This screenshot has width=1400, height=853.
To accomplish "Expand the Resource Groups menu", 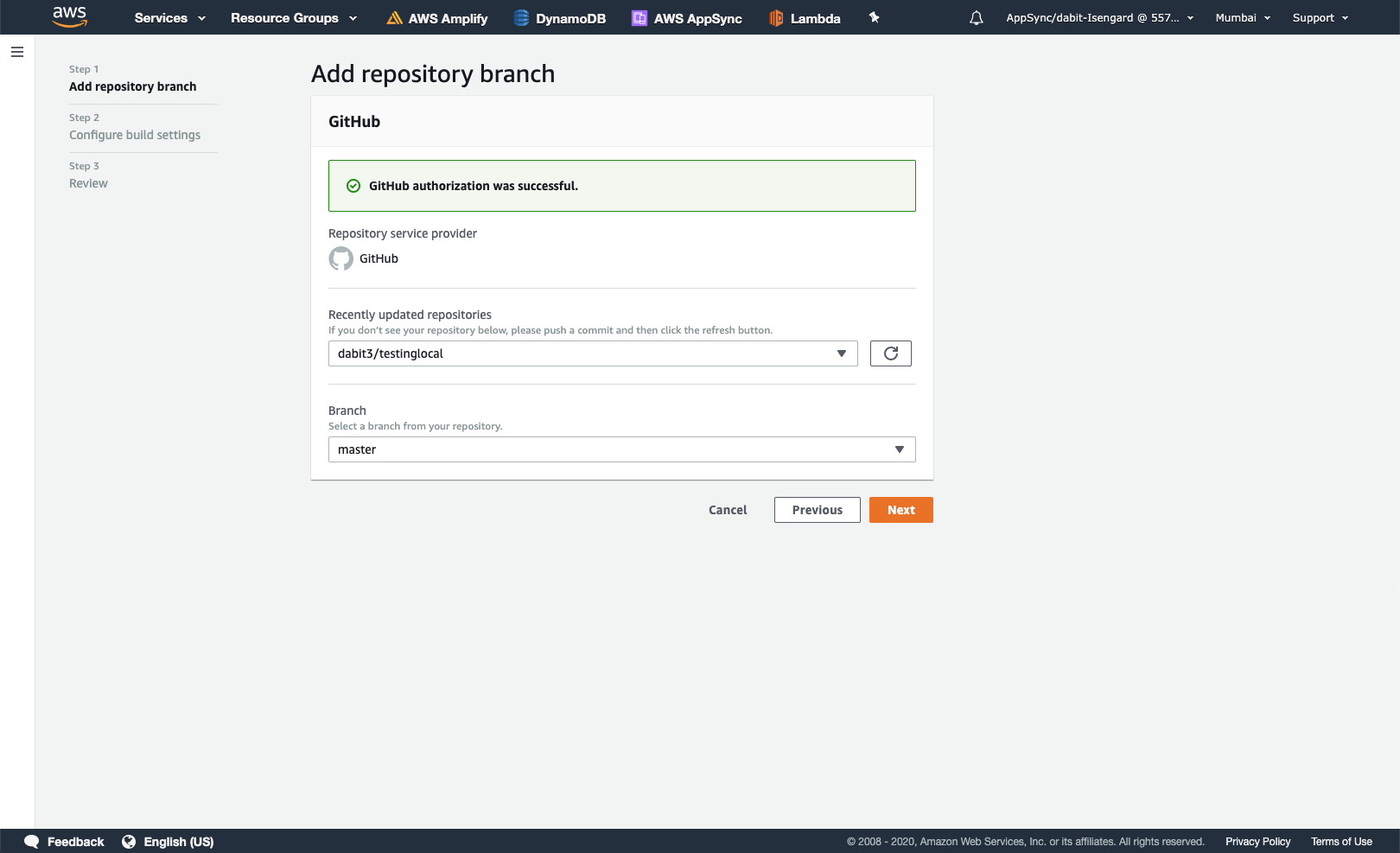I will (294, 18).
